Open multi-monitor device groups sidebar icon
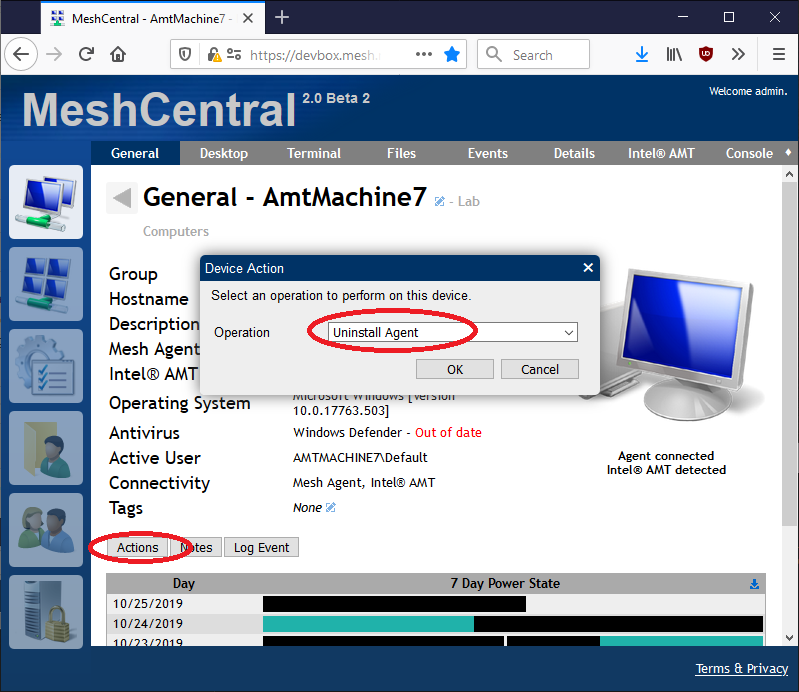The image size is (799, 692). (46, 284)
